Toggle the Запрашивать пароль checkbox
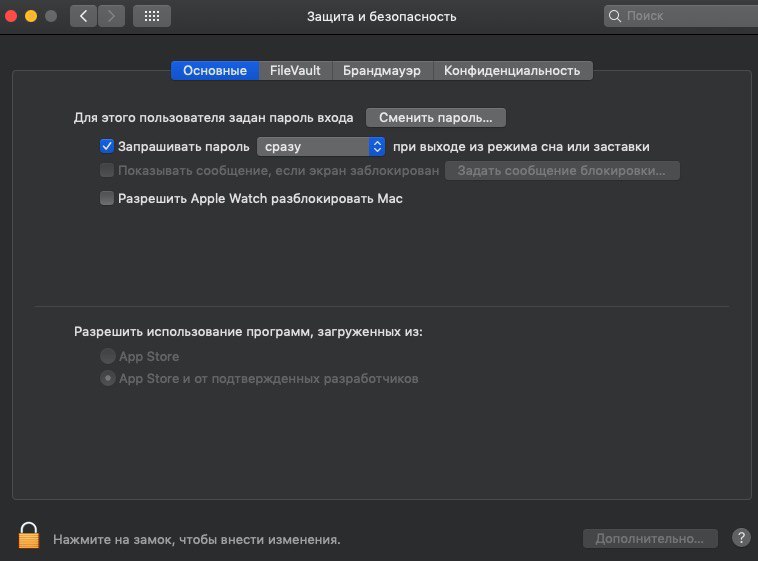 pos(107,146)
